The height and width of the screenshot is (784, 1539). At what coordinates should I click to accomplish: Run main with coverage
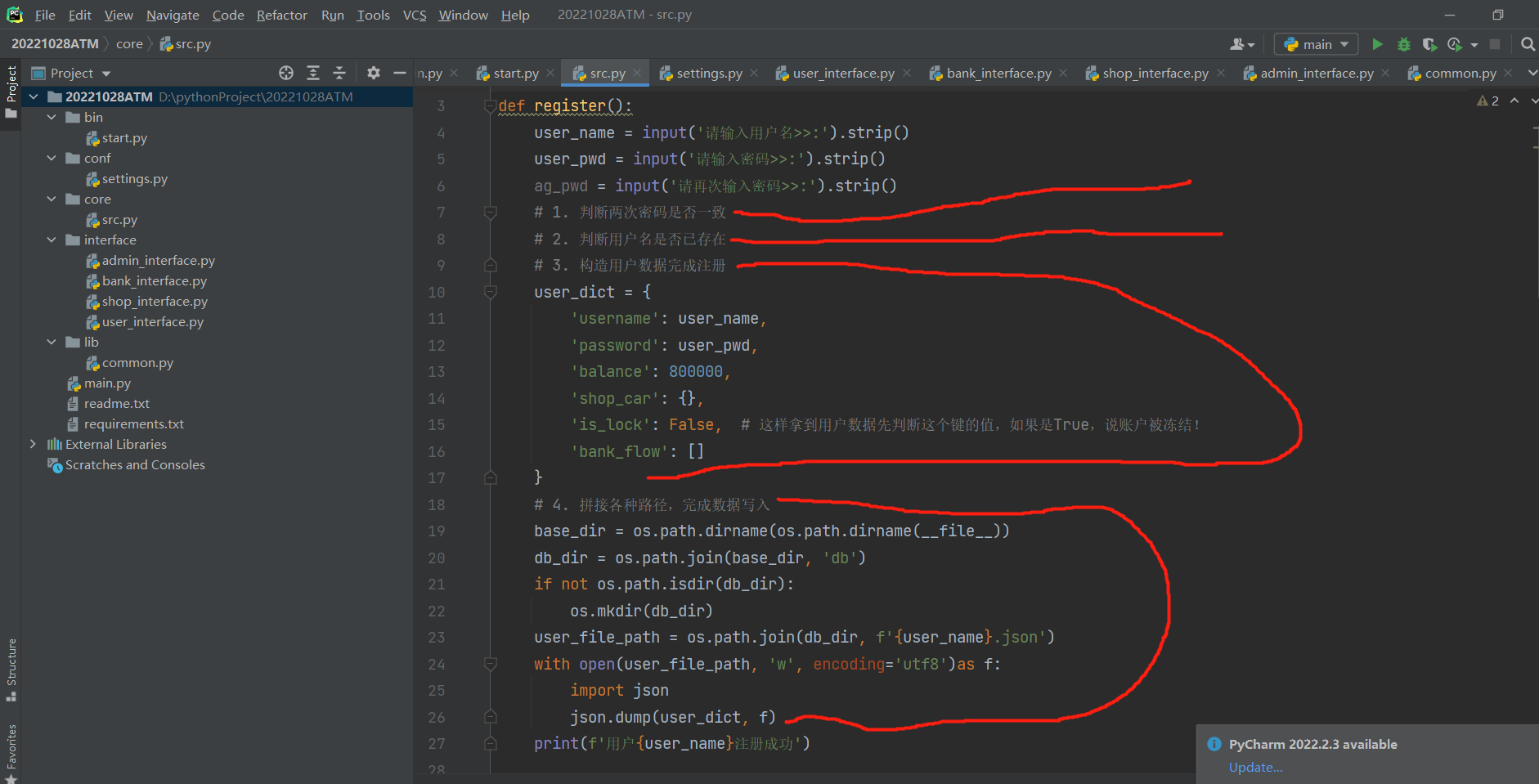pos(1429,44)
